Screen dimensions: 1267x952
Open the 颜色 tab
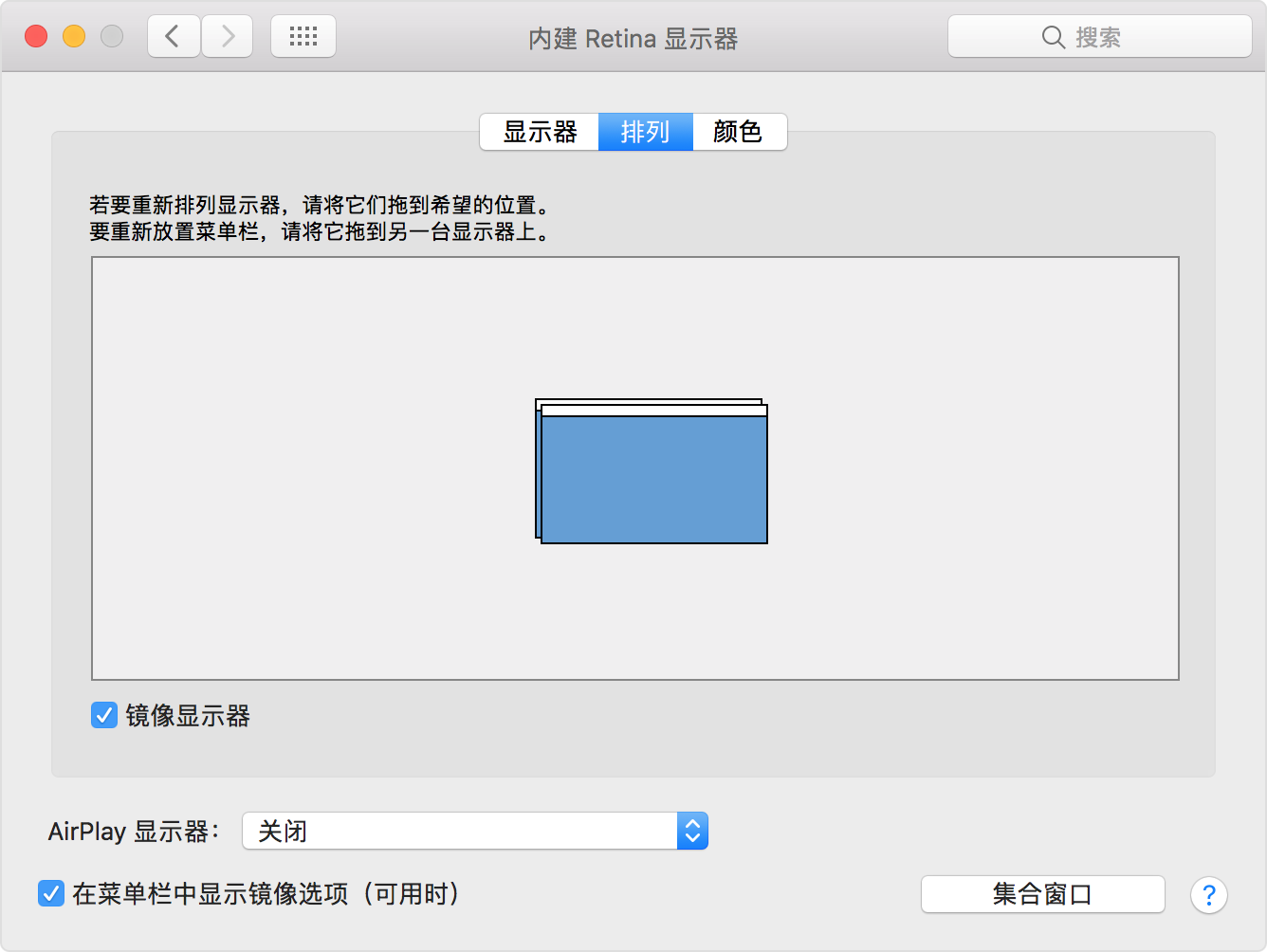click(x=739, y=132)
